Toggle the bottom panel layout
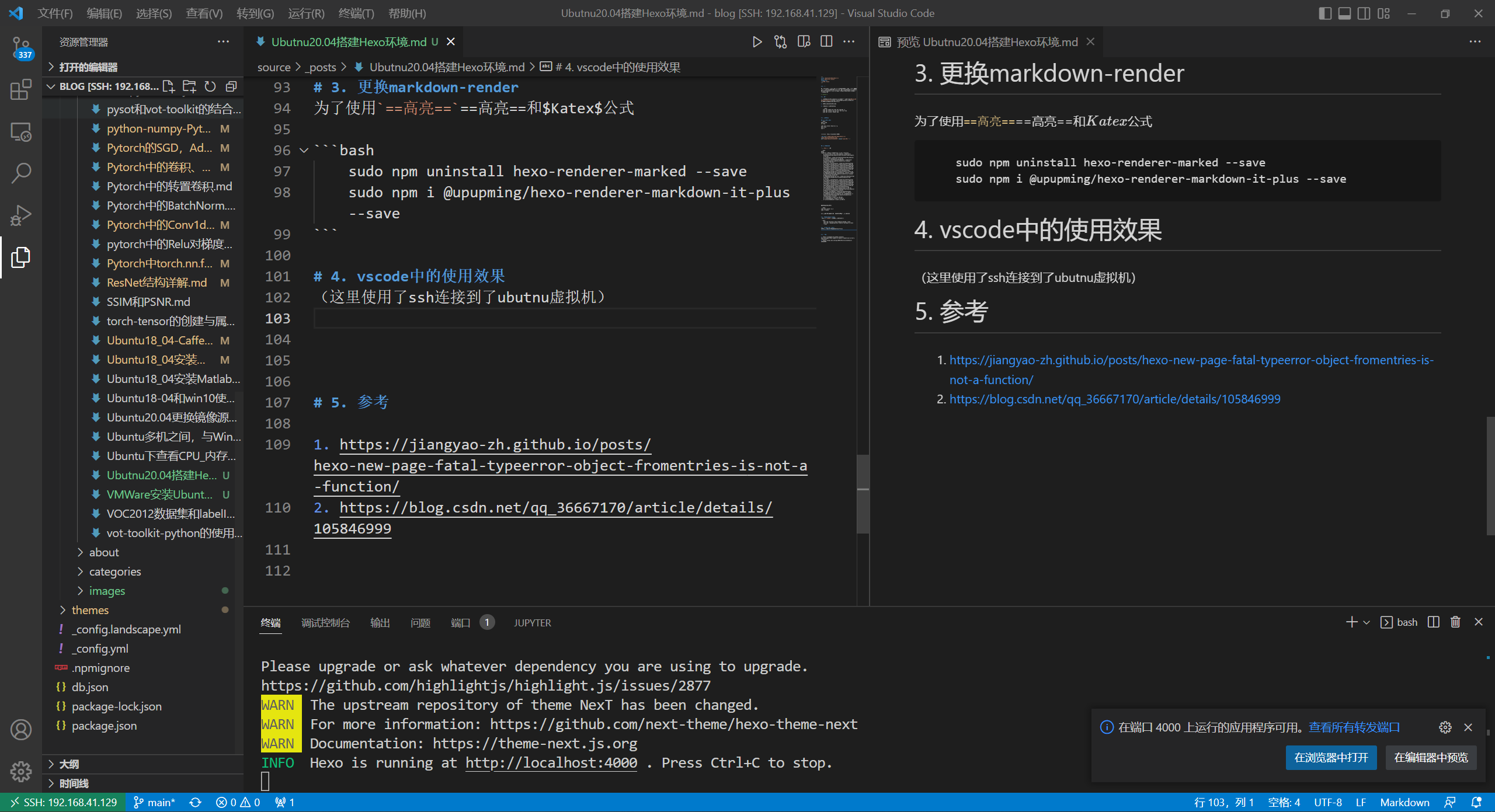The image size is (1495, 812). (x=1344, y=13)
